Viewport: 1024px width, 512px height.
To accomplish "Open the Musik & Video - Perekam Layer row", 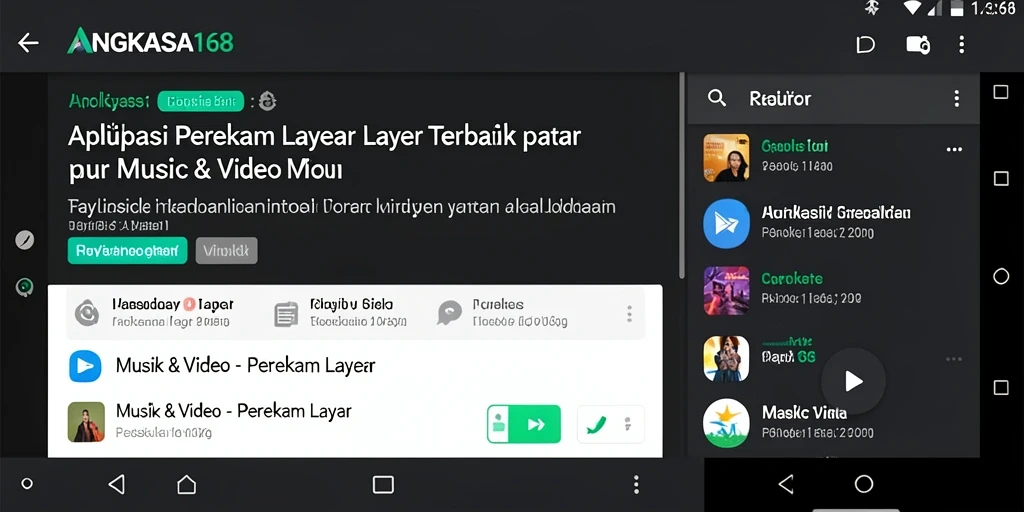I will pyautogui.click(x=355, y=366).
